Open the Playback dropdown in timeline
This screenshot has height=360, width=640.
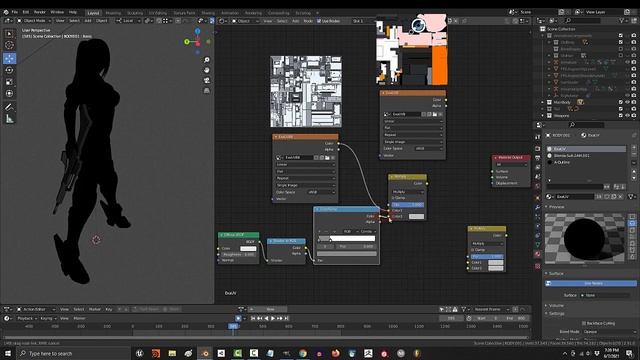coord(27,318)
